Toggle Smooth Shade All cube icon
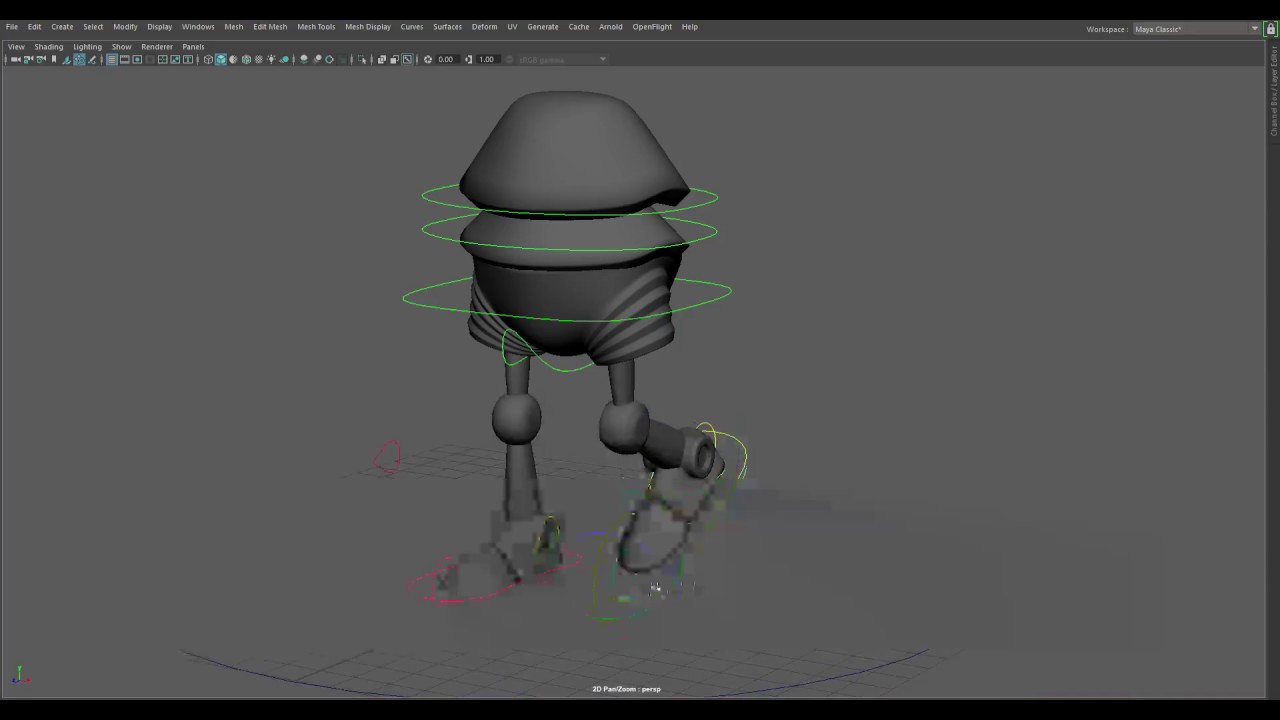Viewport: 1280px width, 720px height. click(220, 59)
